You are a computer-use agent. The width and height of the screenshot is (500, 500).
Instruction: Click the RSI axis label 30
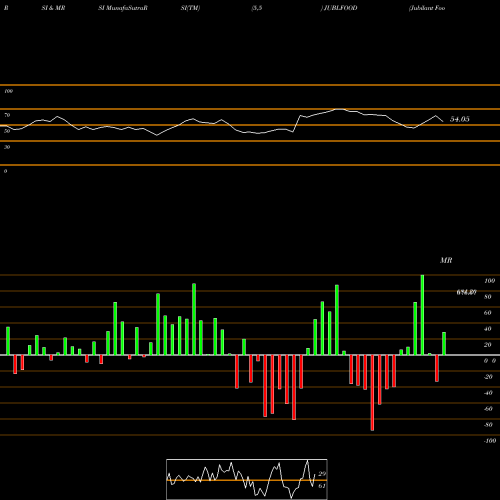click(x=7, y=147)
